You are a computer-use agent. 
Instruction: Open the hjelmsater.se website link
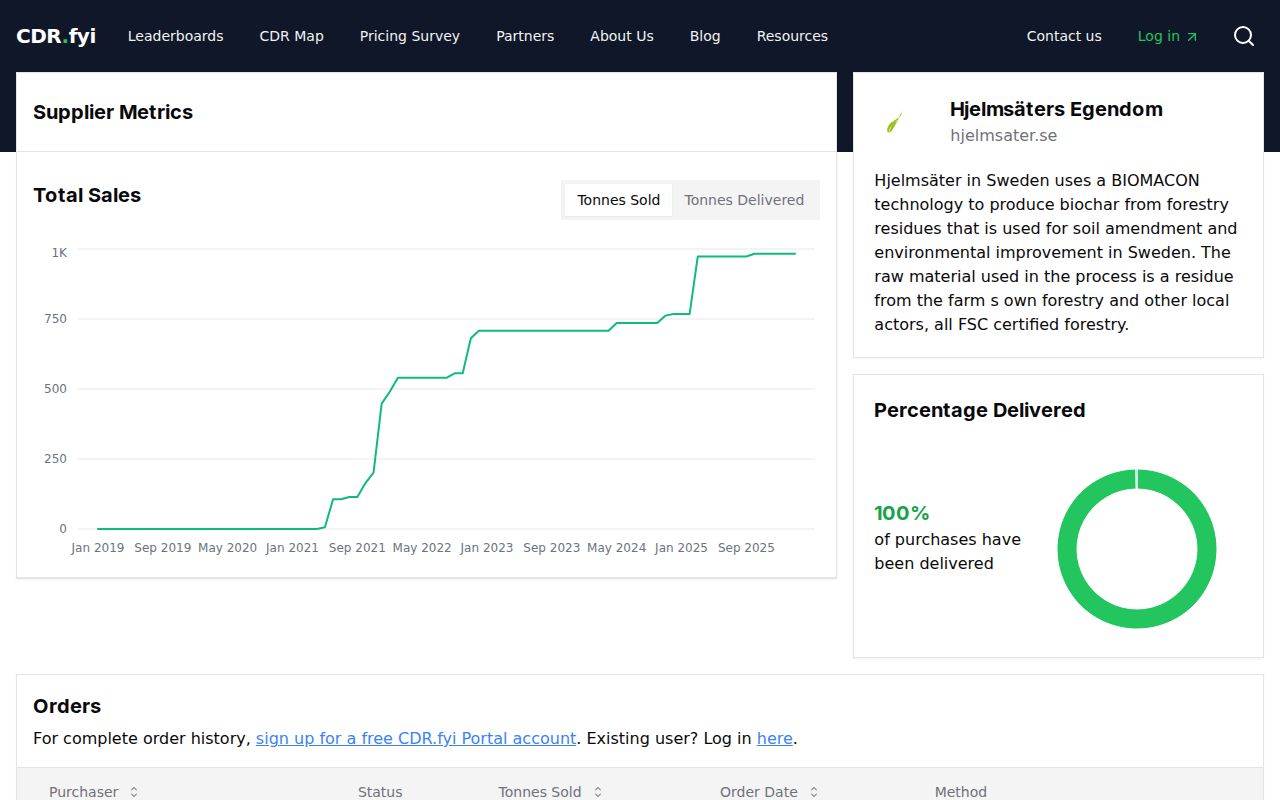tap(1003, 136)
